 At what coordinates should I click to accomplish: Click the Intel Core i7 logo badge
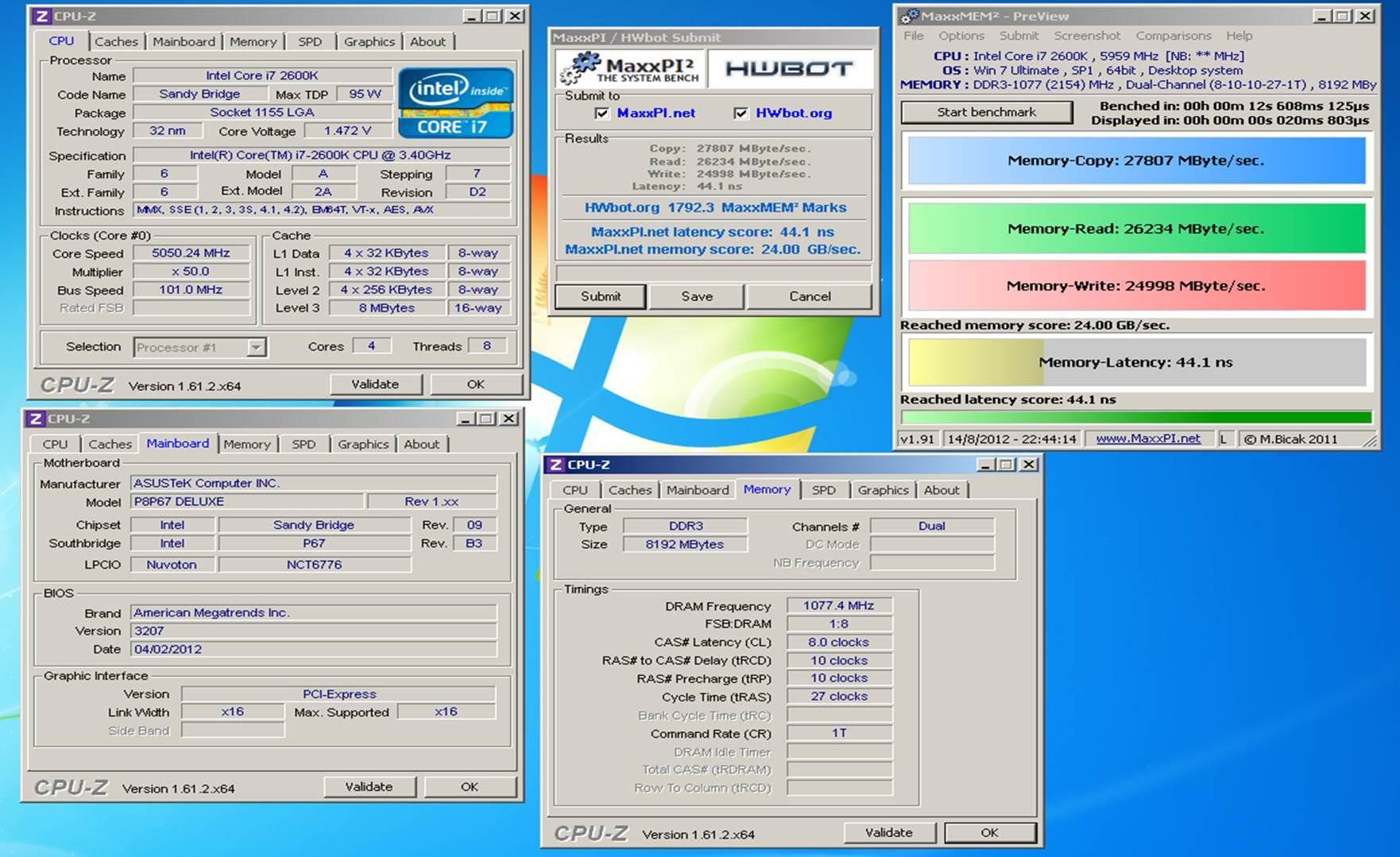pos(456,103)
